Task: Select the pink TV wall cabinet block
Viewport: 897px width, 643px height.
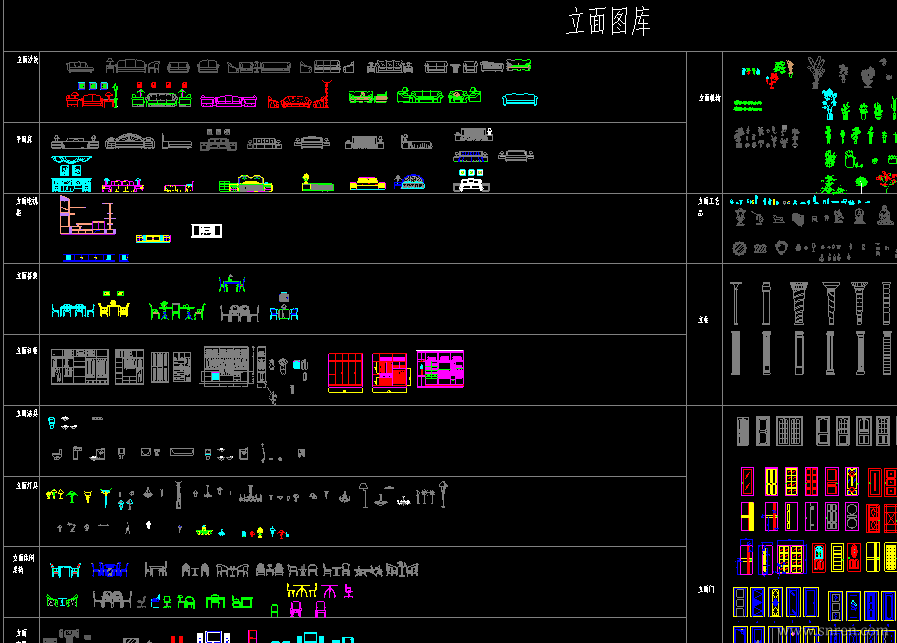Action: [88, 215]
